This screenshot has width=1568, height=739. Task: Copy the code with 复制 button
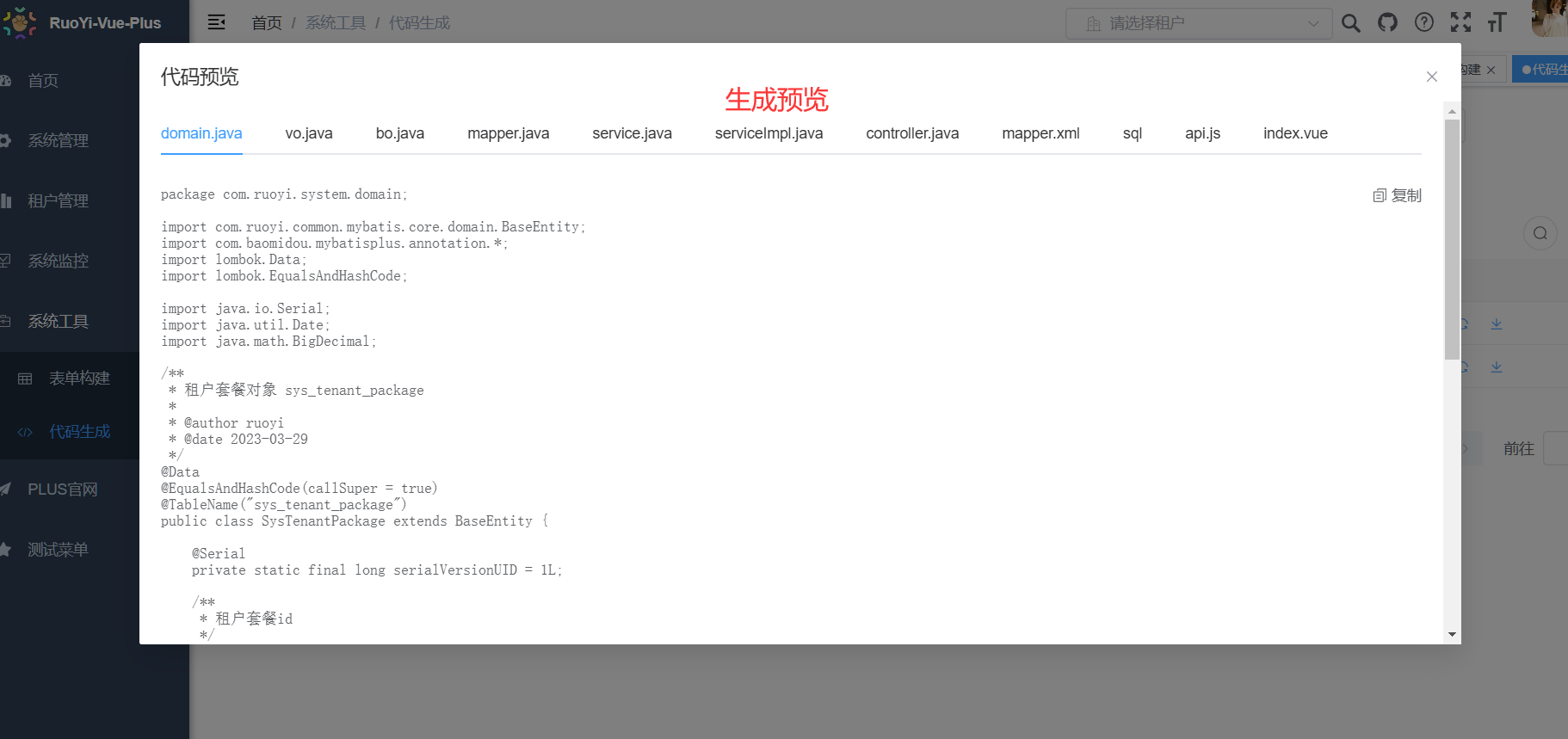pyautogui.click(x=1397, y=195)
